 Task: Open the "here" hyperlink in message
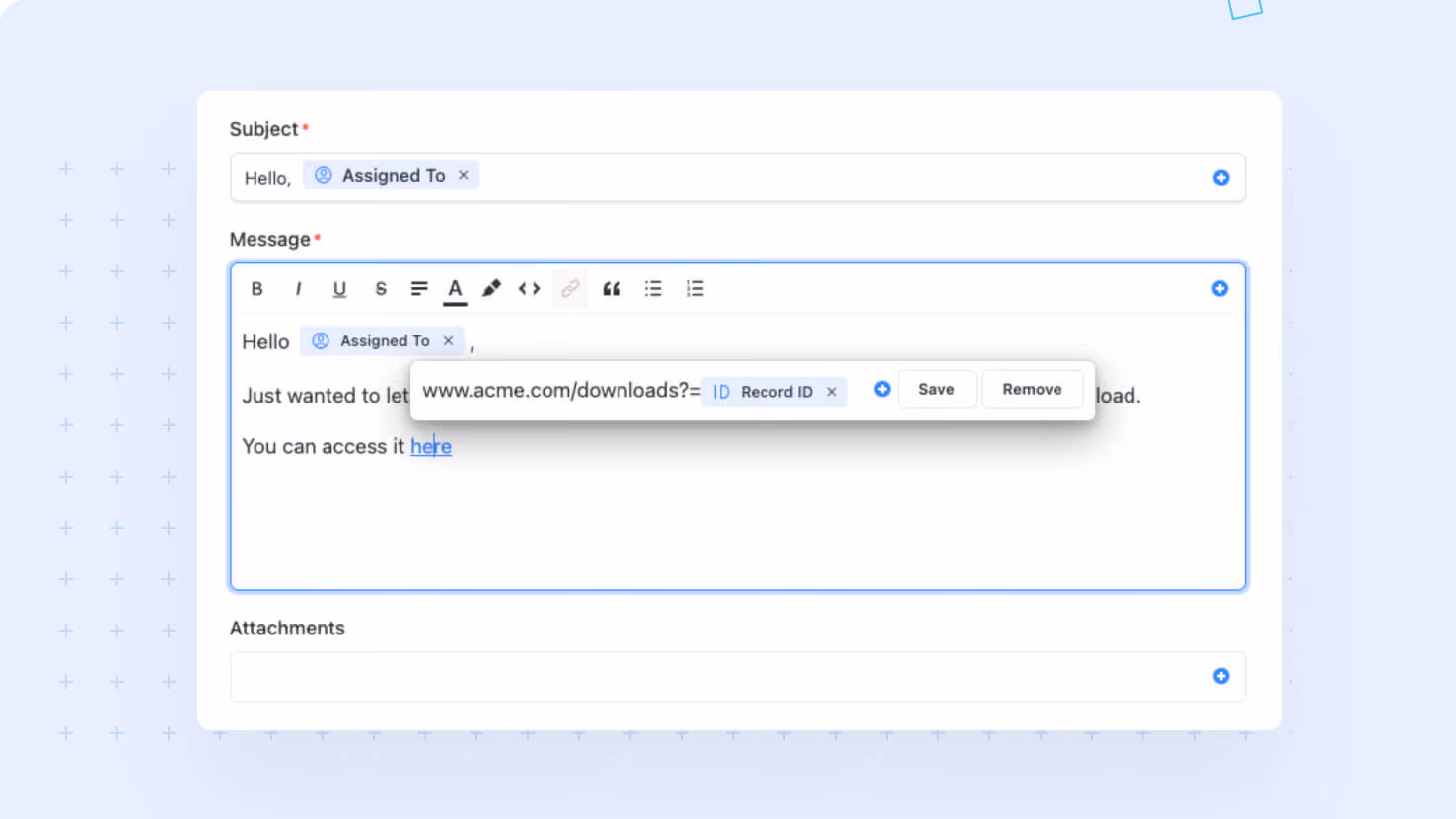coord(431,446)
